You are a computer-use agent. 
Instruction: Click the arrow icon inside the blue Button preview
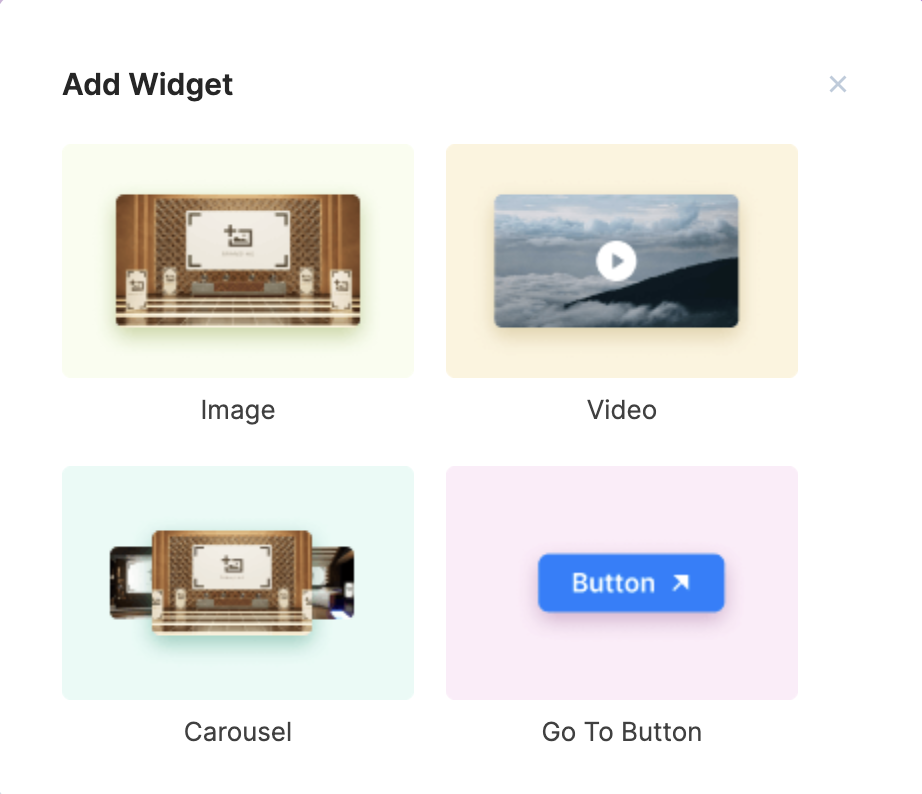point(681,581)
